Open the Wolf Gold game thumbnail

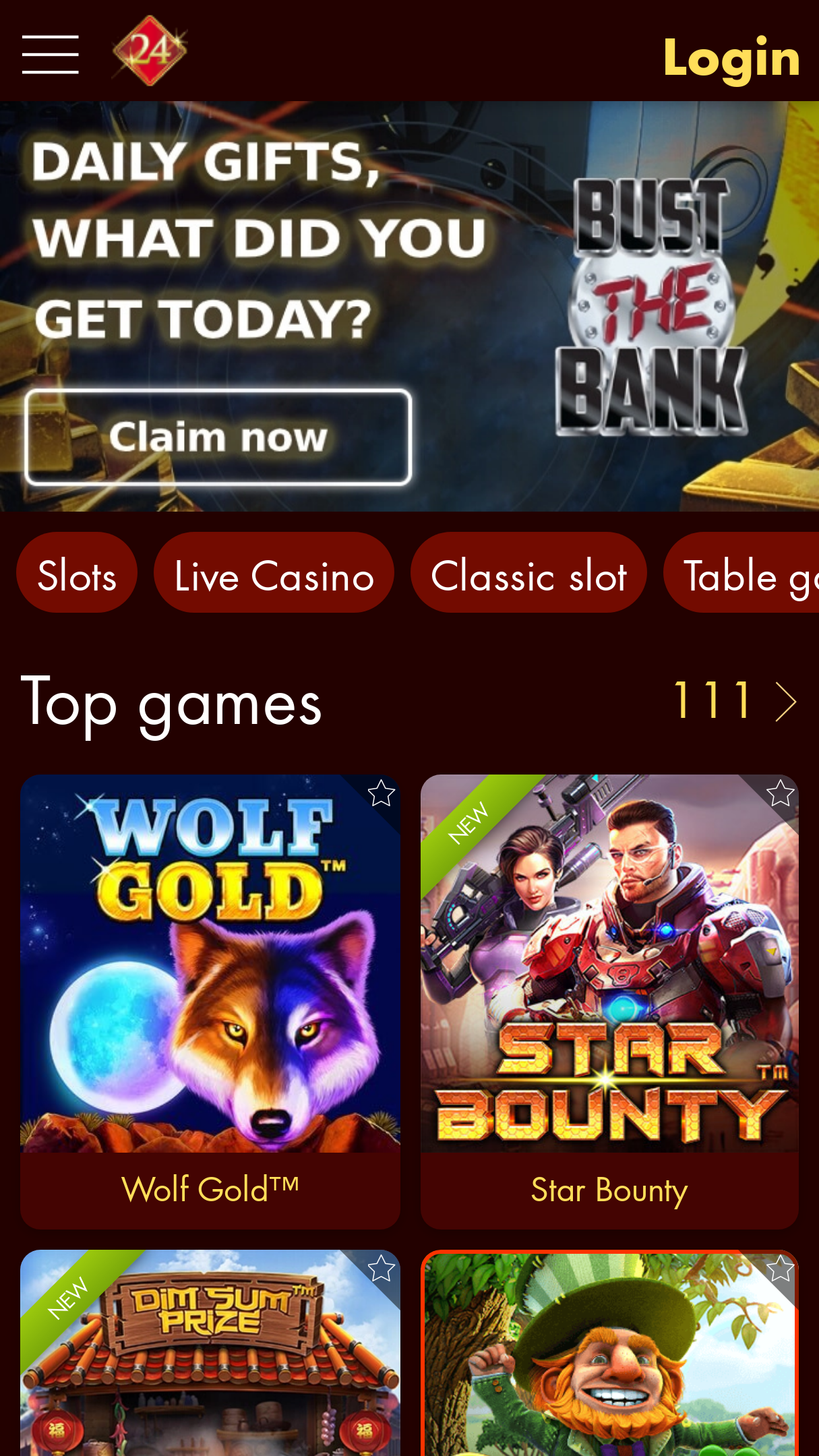tap(210, 963)
